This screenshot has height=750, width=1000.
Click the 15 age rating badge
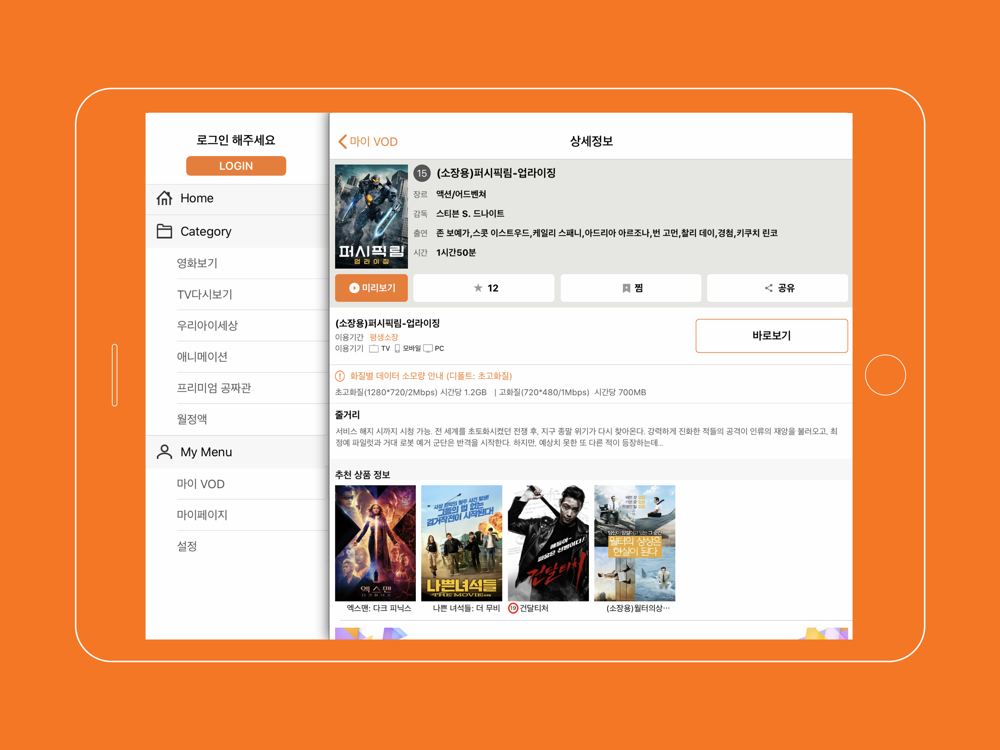[422, 173]
